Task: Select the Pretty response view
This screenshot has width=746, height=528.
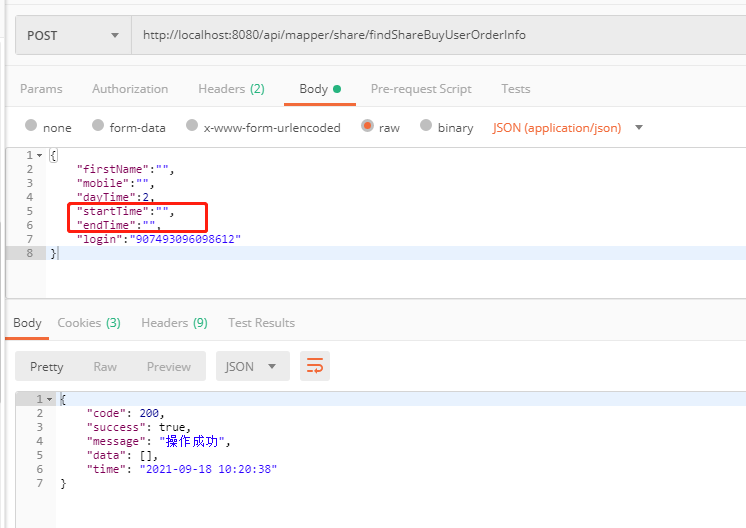Action: pyautogui.click(x=47, y=367)
